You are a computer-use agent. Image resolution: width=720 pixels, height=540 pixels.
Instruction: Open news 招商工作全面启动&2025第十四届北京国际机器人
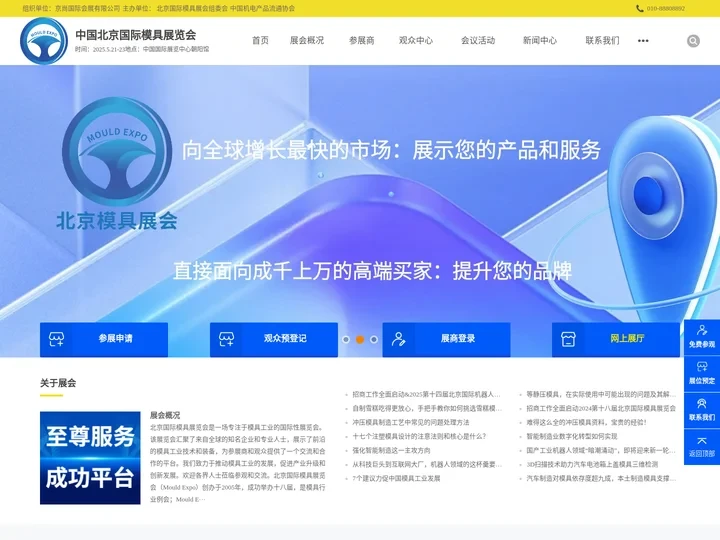[x=426, y=394]
